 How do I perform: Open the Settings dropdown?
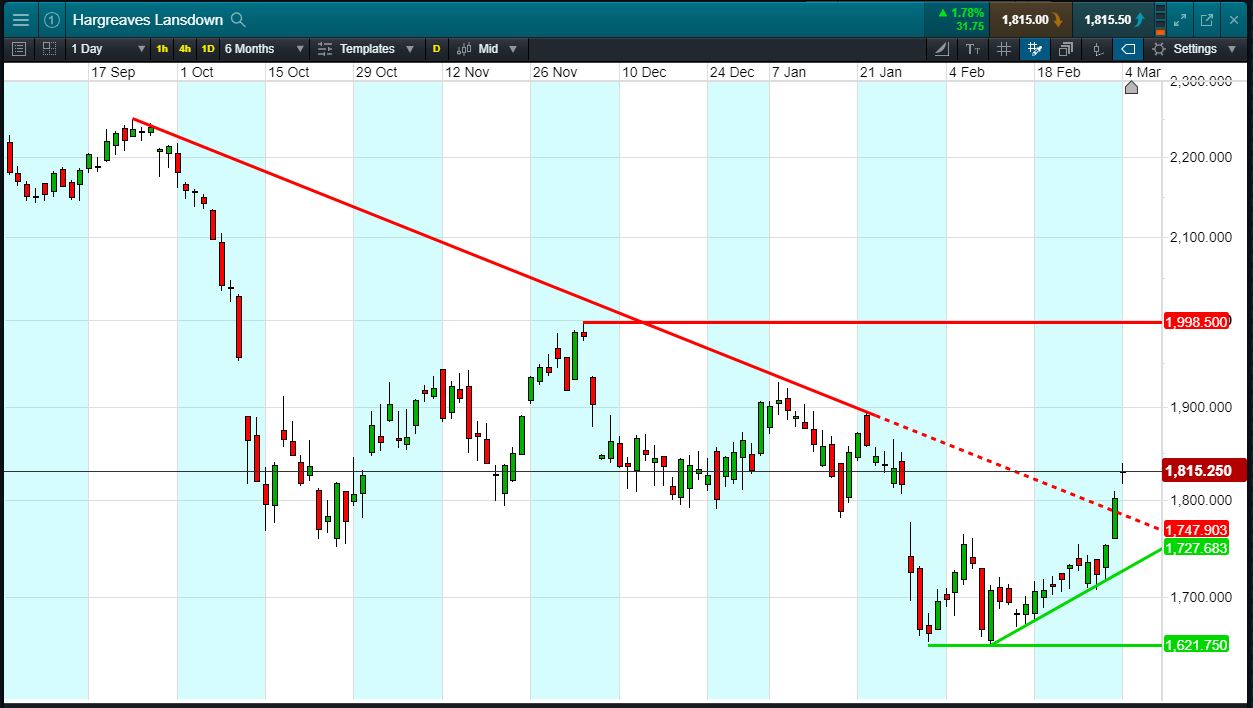(x=1195, y=48)
